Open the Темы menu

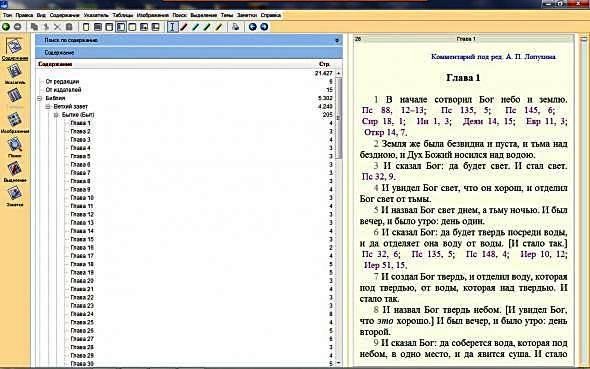pyautogui.click(x=227, y=15)
